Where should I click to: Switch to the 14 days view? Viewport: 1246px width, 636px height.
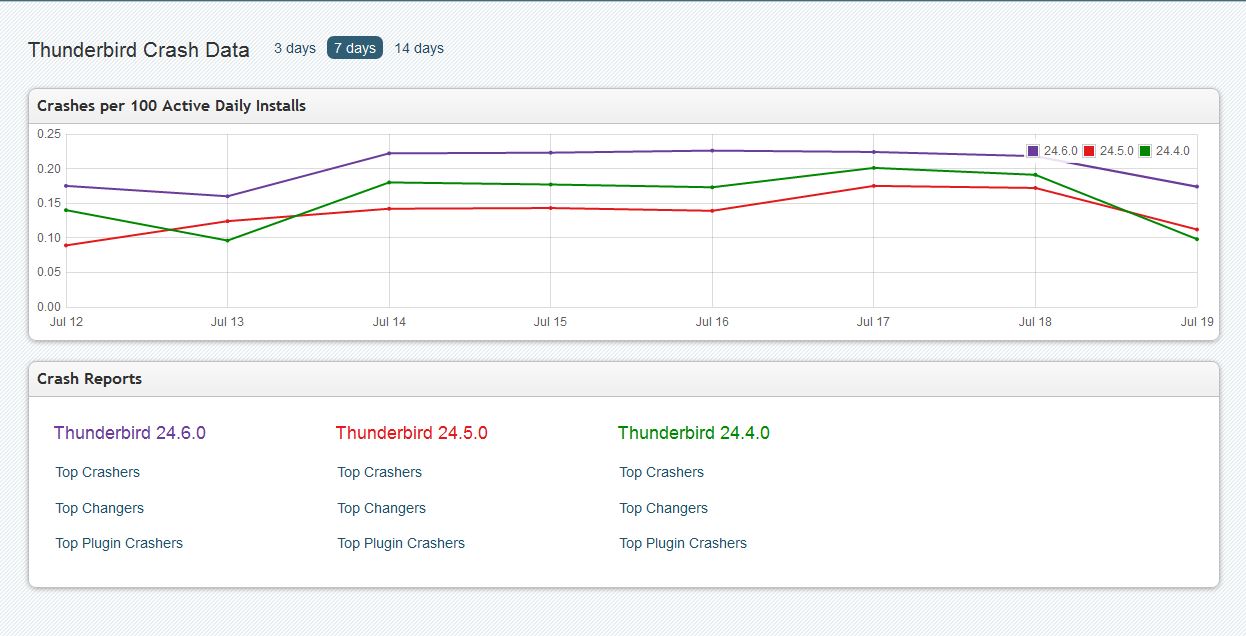pos(419,48)
